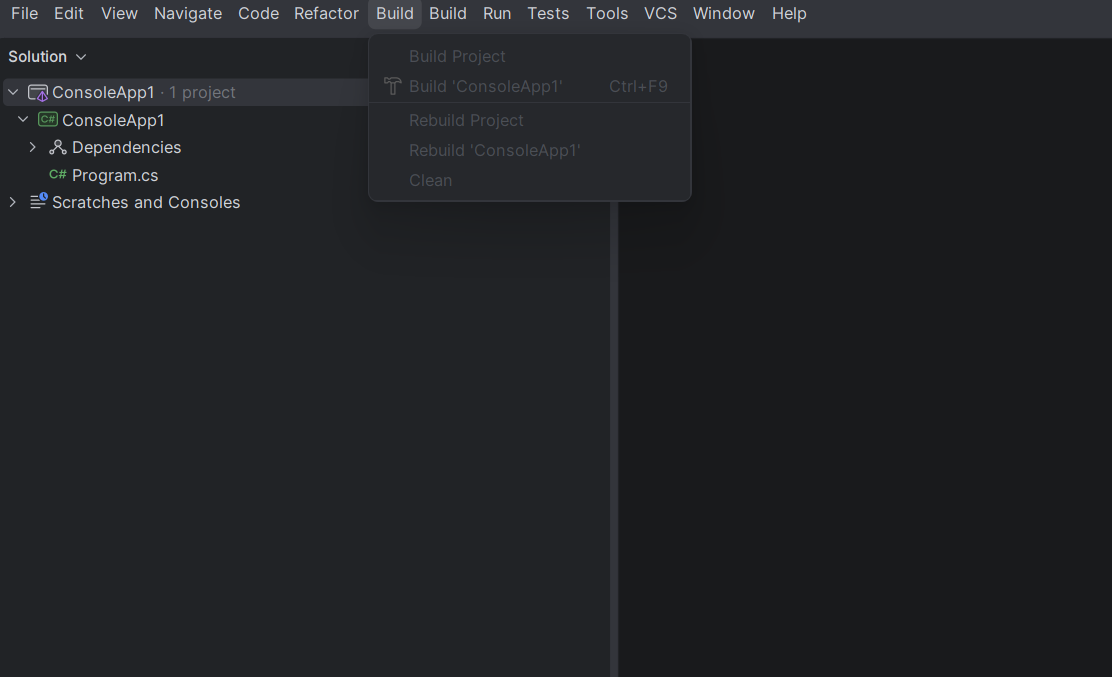
Task: Open the Run menu
Action: [x=497, y=13]
